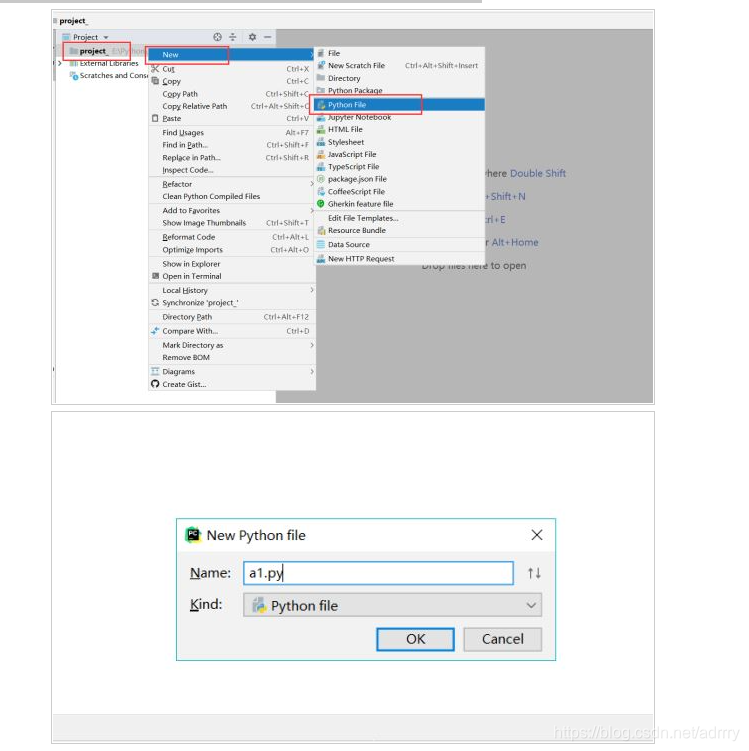Select HTML File in New submenu
Image resolution: width=749 pixels, height=751 pixels.
pos(399,129)
